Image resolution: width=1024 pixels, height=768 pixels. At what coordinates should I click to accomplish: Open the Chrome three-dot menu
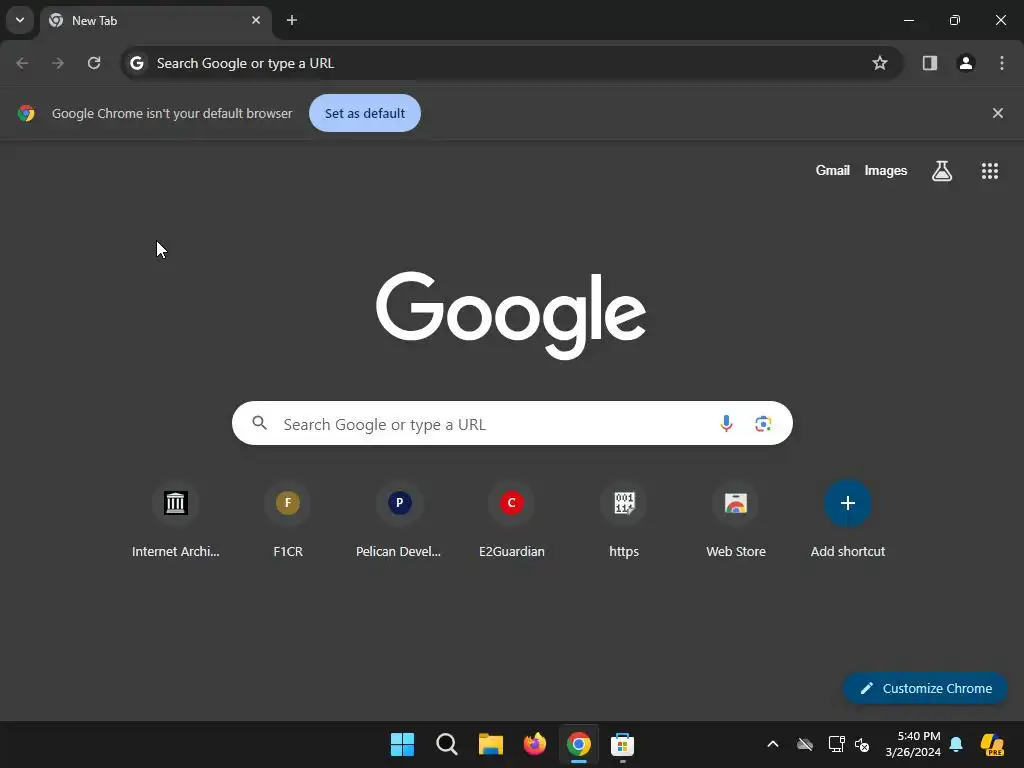point(1002,63)
